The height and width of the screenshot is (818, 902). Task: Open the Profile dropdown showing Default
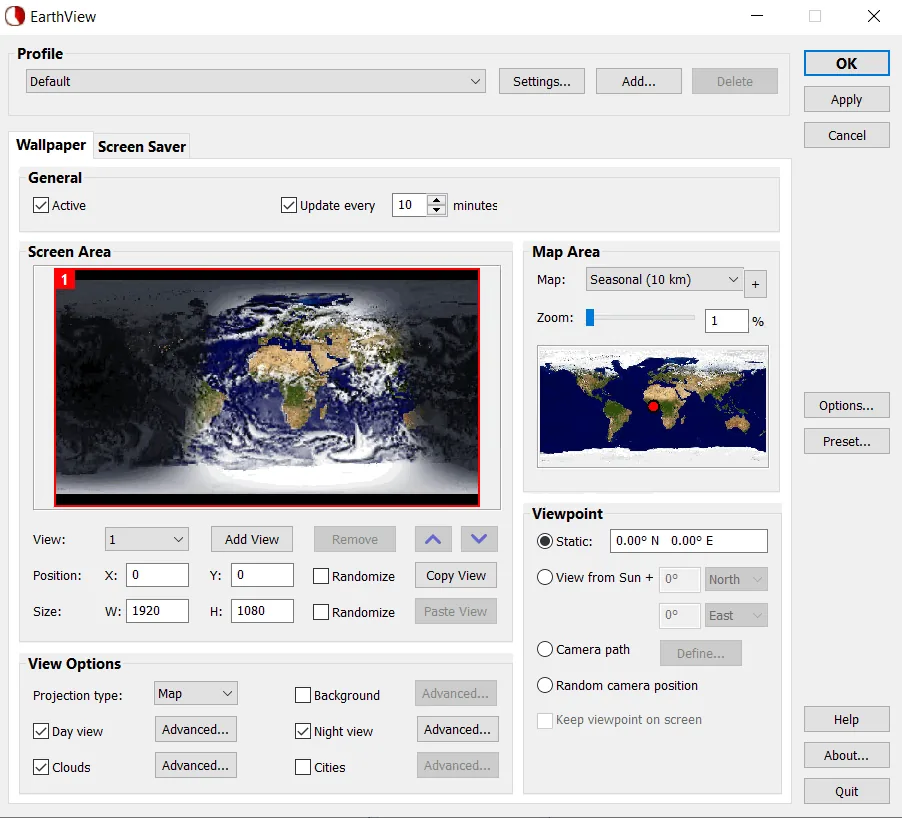255,81
